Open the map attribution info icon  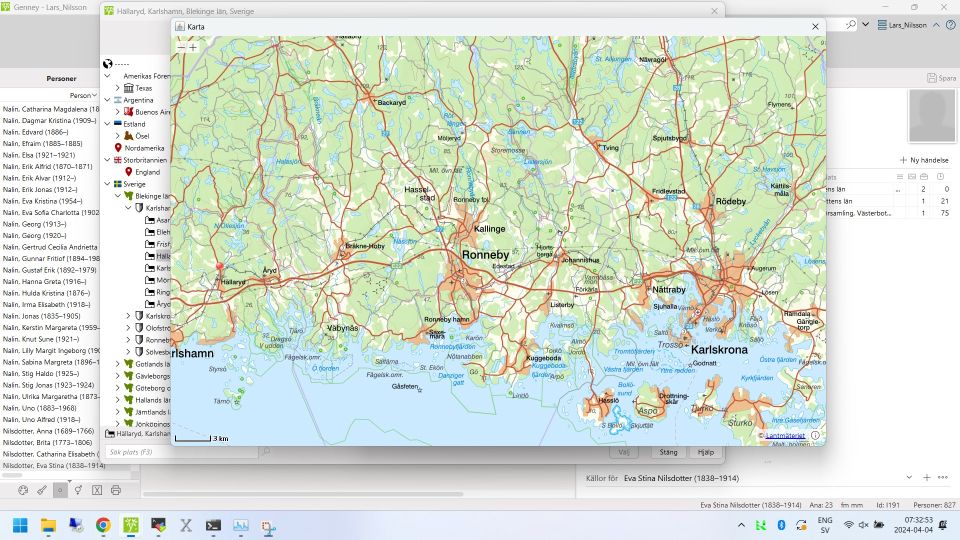[815, 435]
